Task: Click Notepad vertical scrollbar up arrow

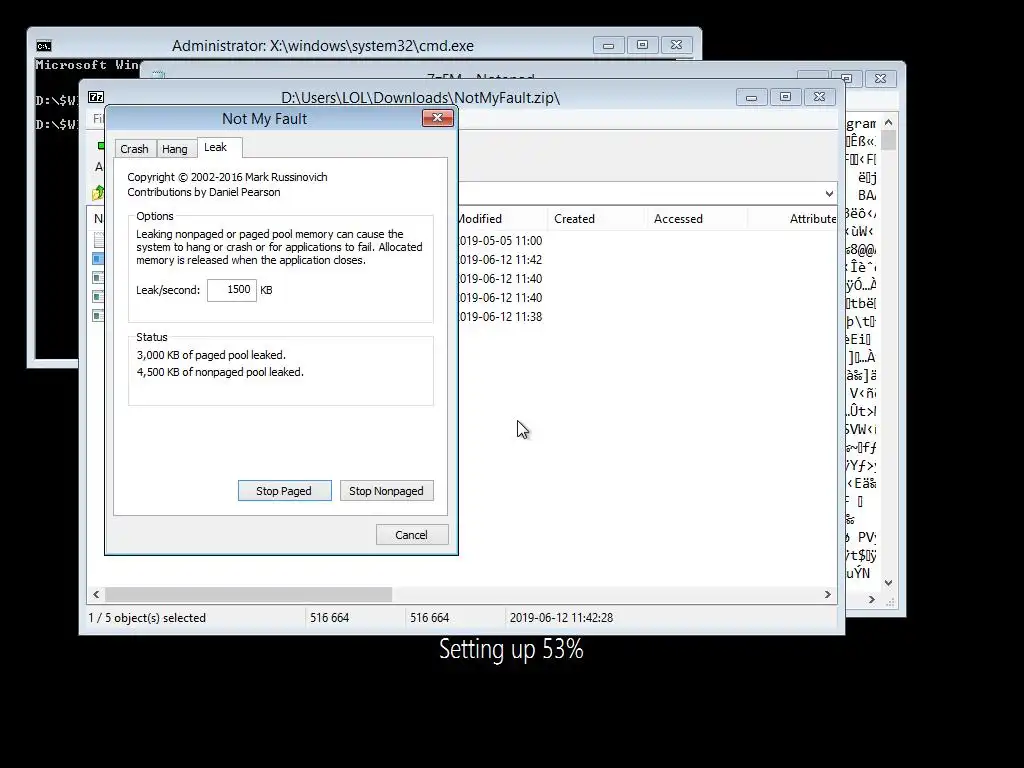Action: tap(888, 123)
